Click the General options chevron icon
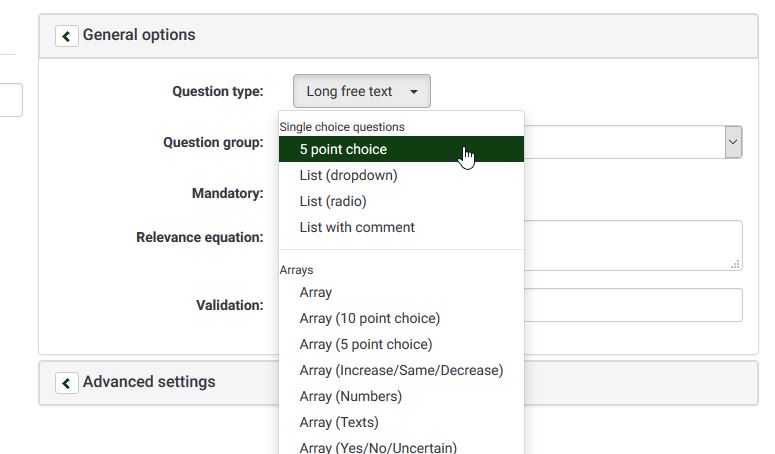 point(66,36)
